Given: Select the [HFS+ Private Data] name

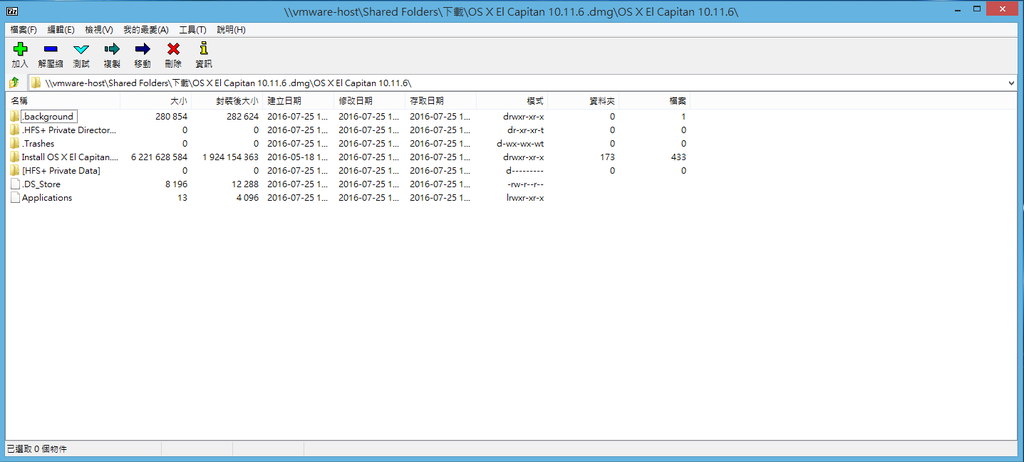Looking at the screenshot, I should 61,171.
